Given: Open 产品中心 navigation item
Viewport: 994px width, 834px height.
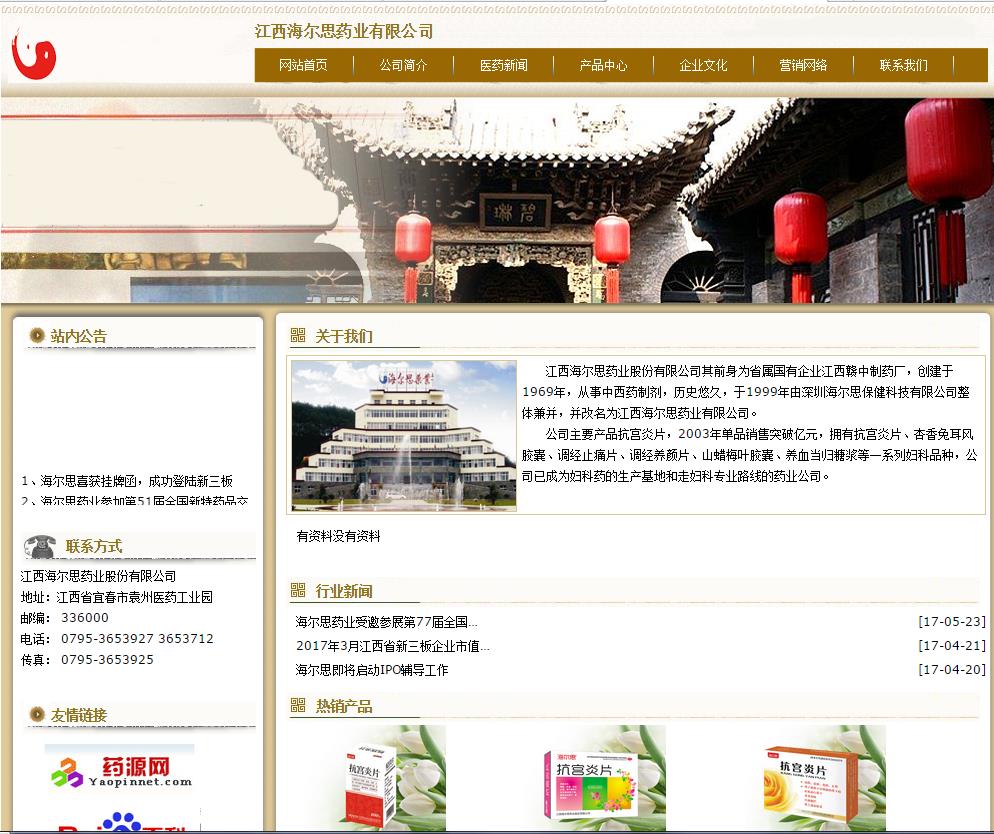Looking at the screenshot, I should (603, 65).
